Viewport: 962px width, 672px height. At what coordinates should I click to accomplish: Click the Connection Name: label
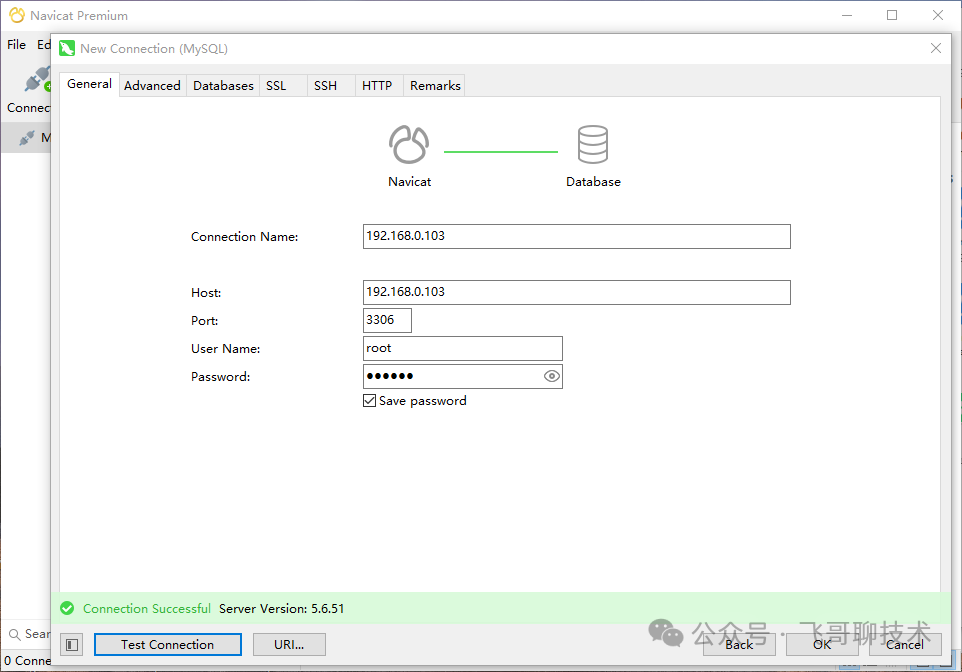(x=244, y=237)
